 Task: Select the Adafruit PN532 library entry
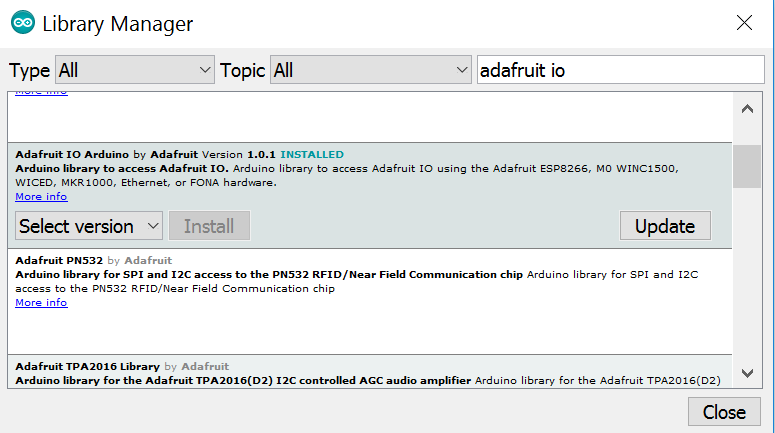tap(370, 302)
